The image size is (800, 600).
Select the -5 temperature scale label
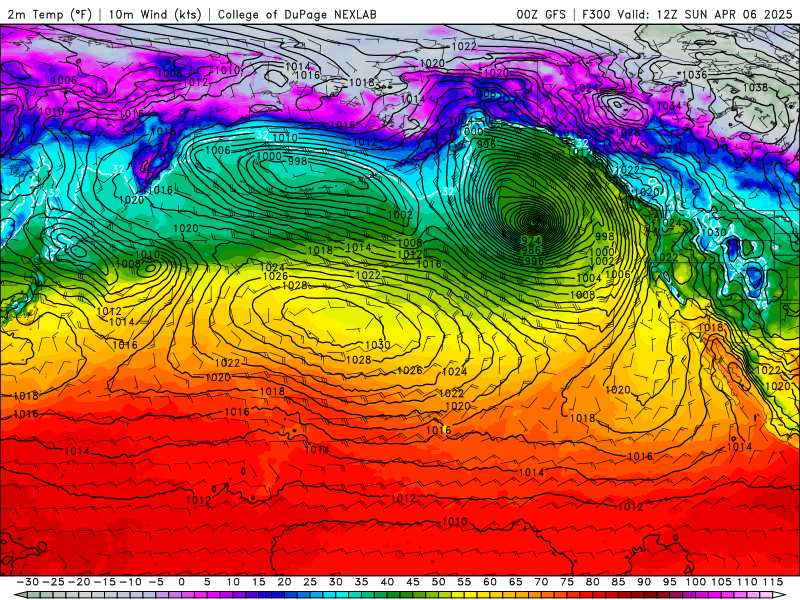[156, 582]
